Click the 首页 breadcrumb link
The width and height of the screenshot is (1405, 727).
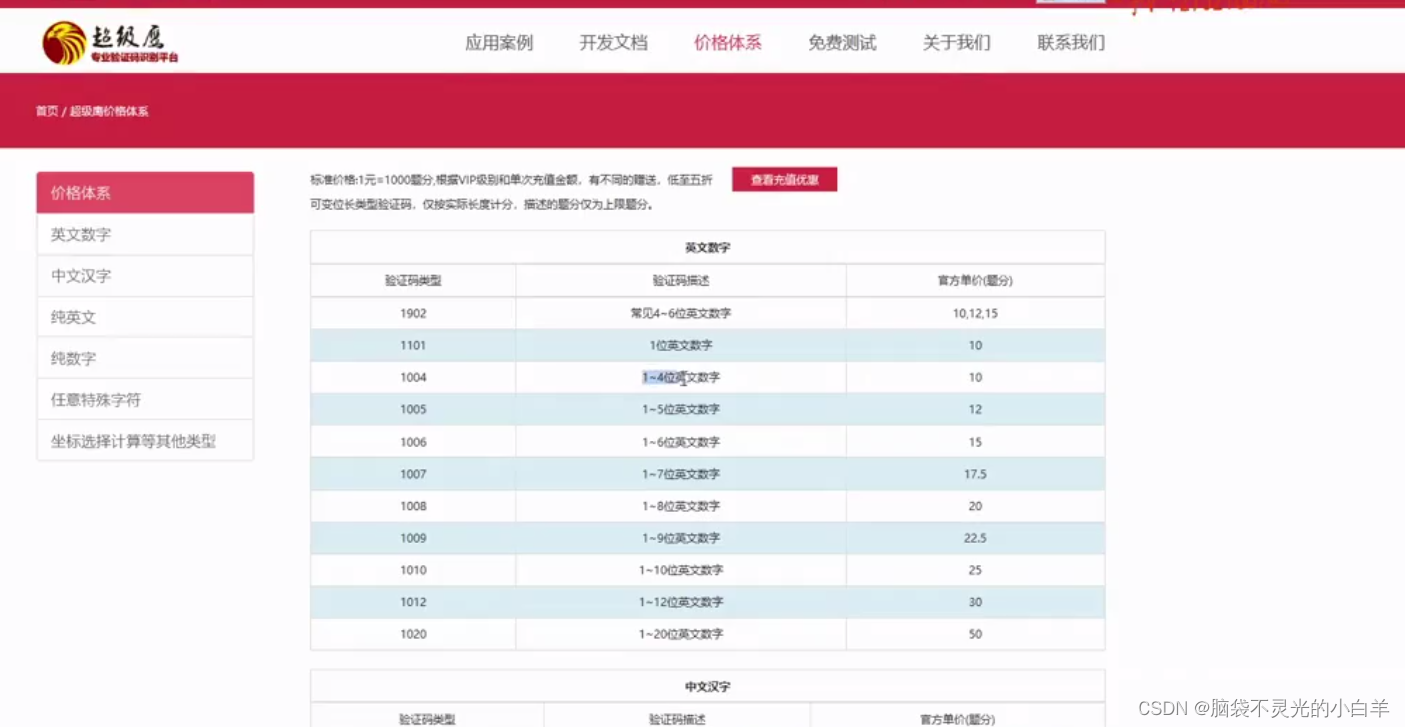click(x=47, y=111)
